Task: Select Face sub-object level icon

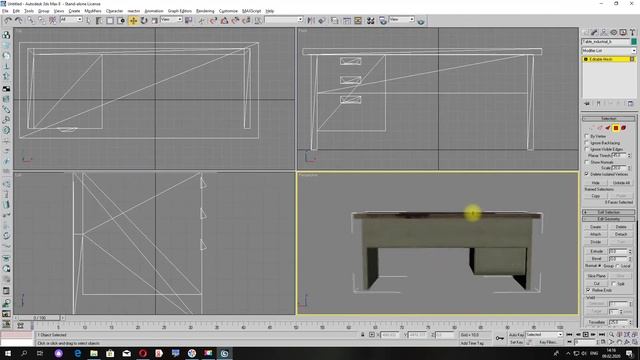Action: tap(608, 128)
